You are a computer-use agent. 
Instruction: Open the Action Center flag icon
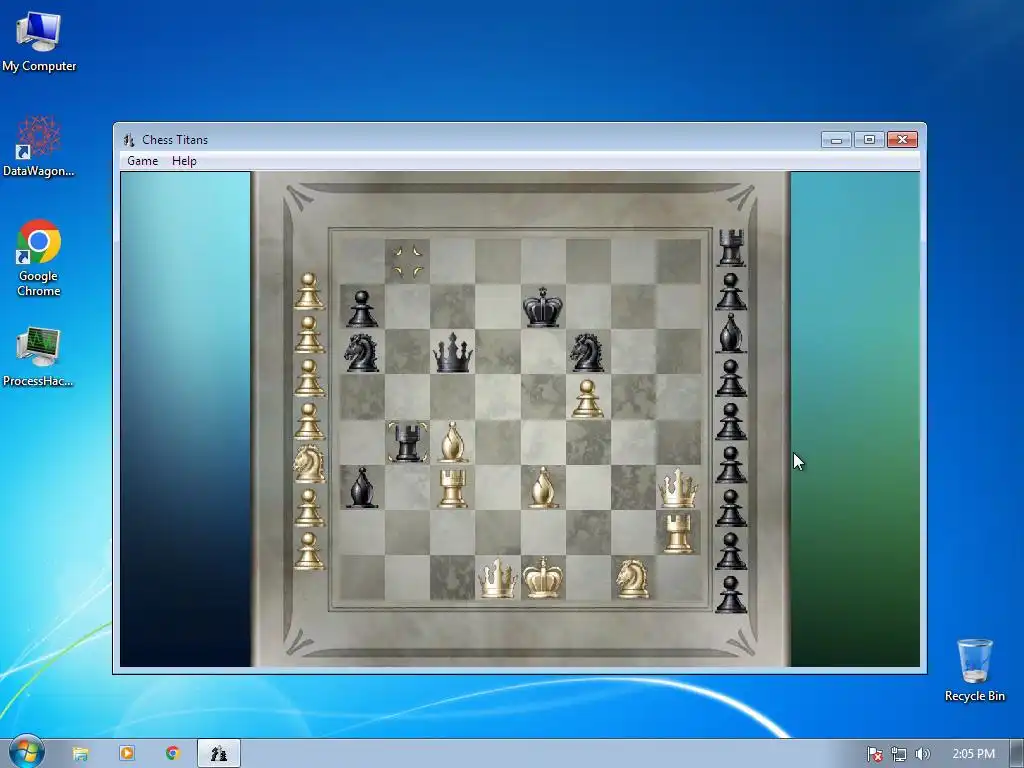pos(874,754)
